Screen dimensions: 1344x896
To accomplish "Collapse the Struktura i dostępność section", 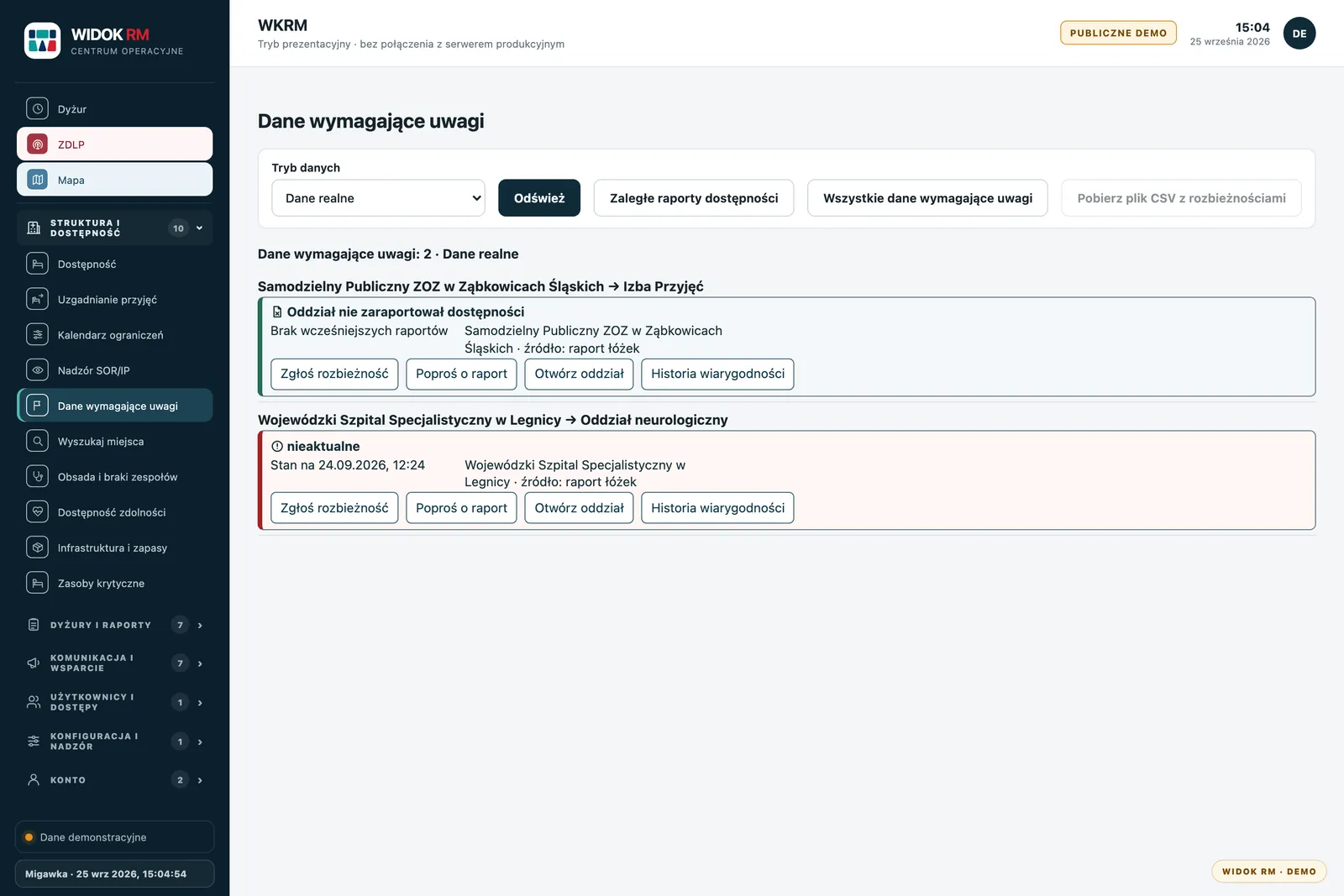I will coord(114,228).
